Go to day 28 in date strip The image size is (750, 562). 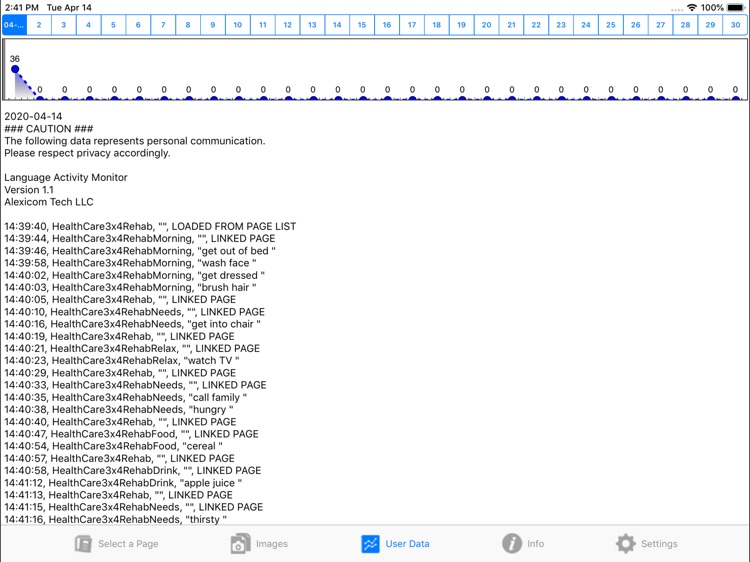coord(685,25)
